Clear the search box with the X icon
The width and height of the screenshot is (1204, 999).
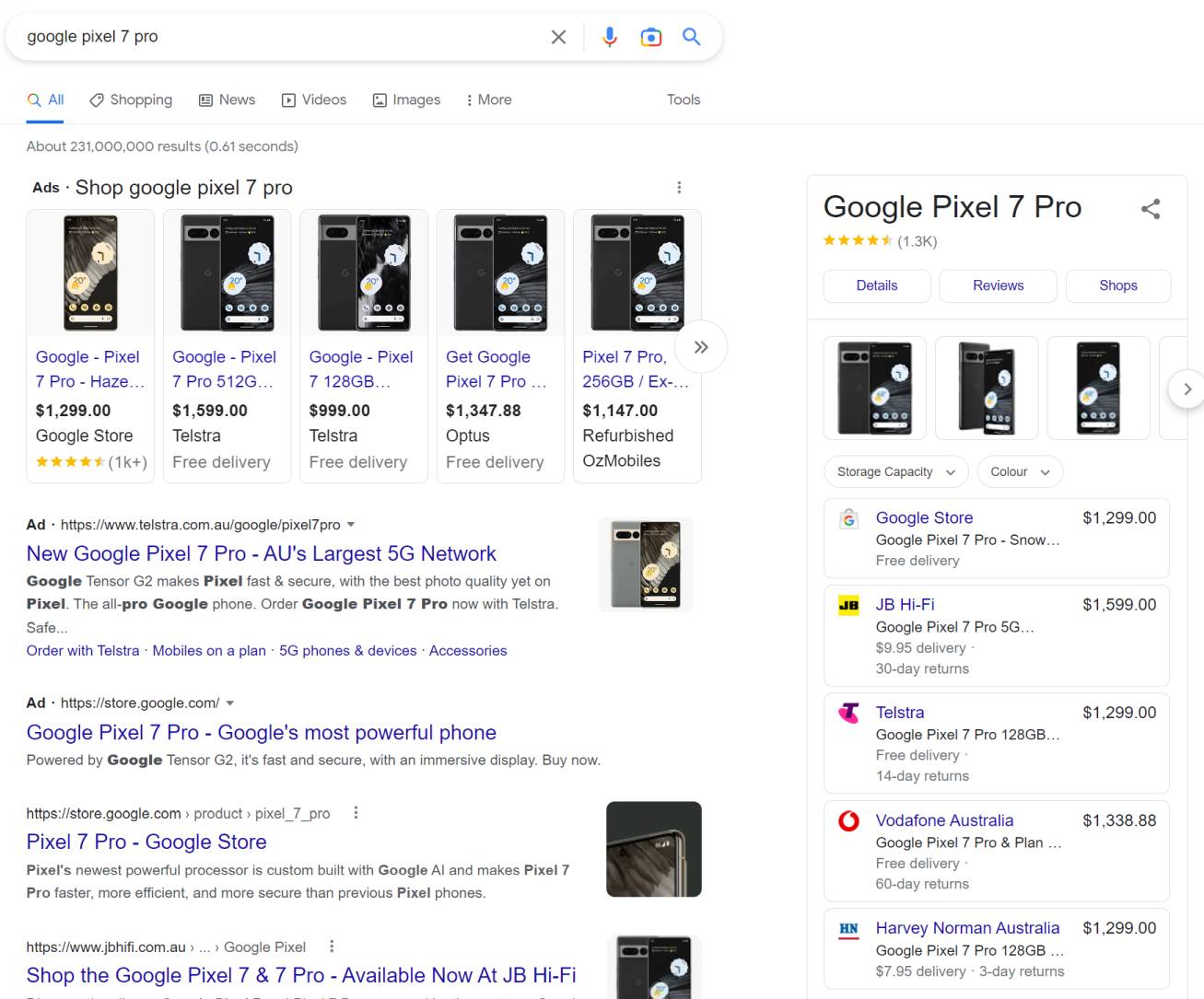click(x=558, y=37)
